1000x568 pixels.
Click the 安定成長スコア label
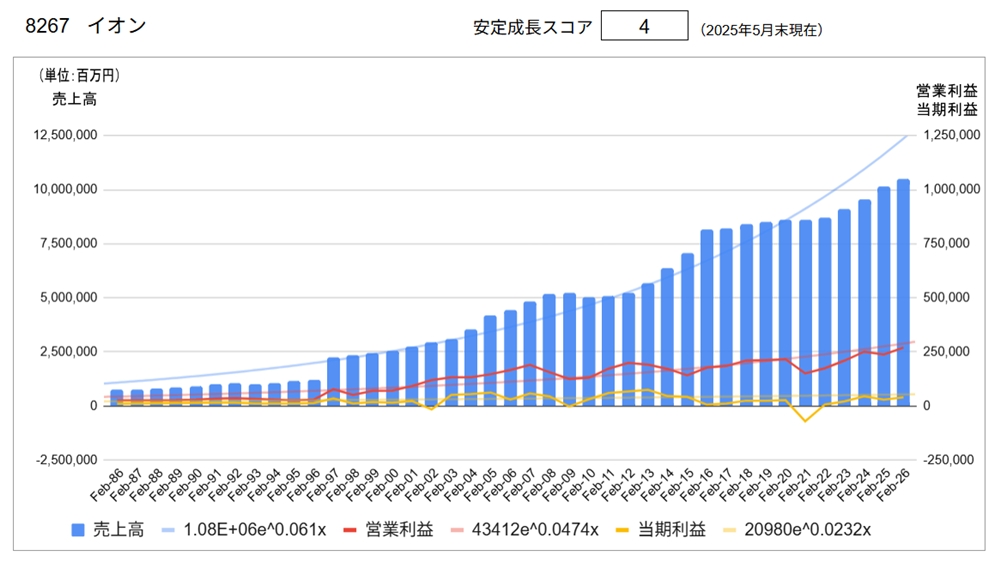tap(533, 27)
